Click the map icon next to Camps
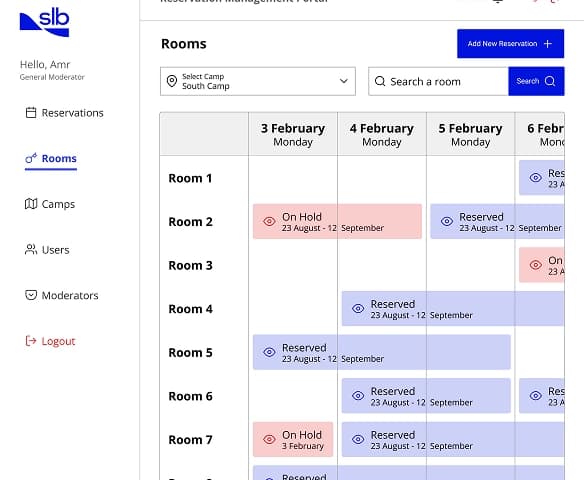Viewport: 584px width, 480px height. (x=31, y=204)
